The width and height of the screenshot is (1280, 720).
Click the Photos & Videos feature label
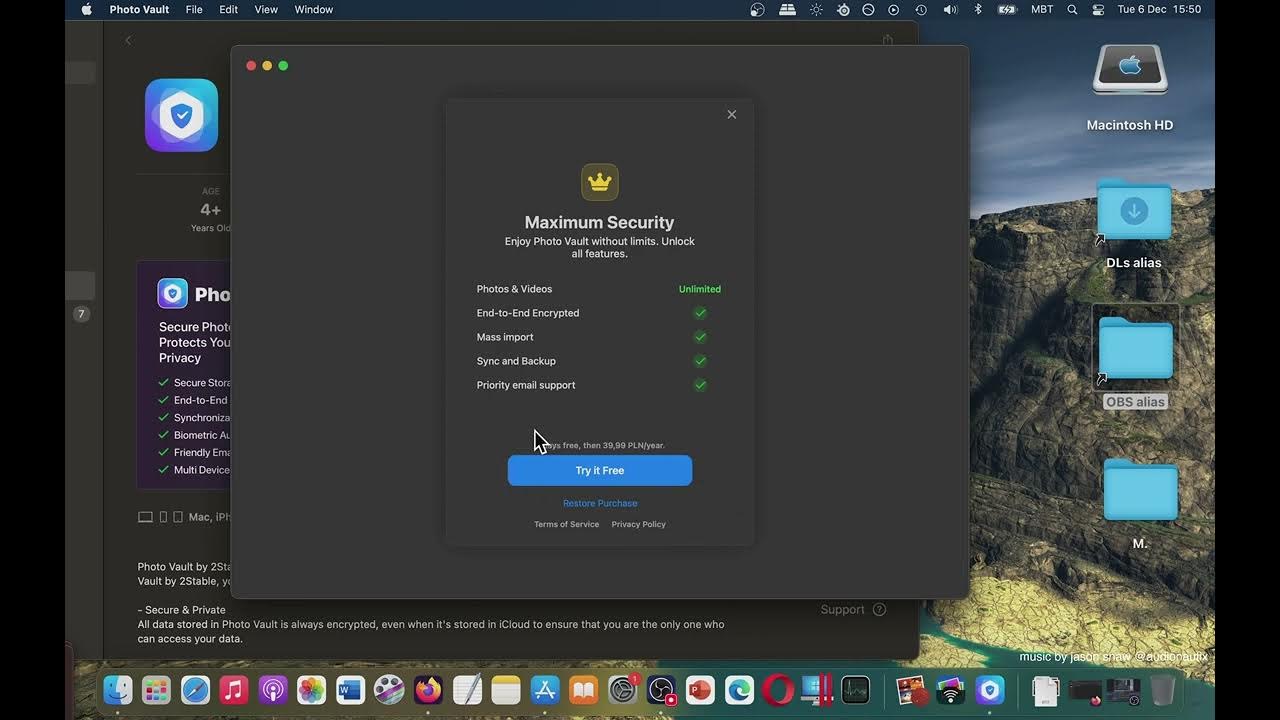514,289
